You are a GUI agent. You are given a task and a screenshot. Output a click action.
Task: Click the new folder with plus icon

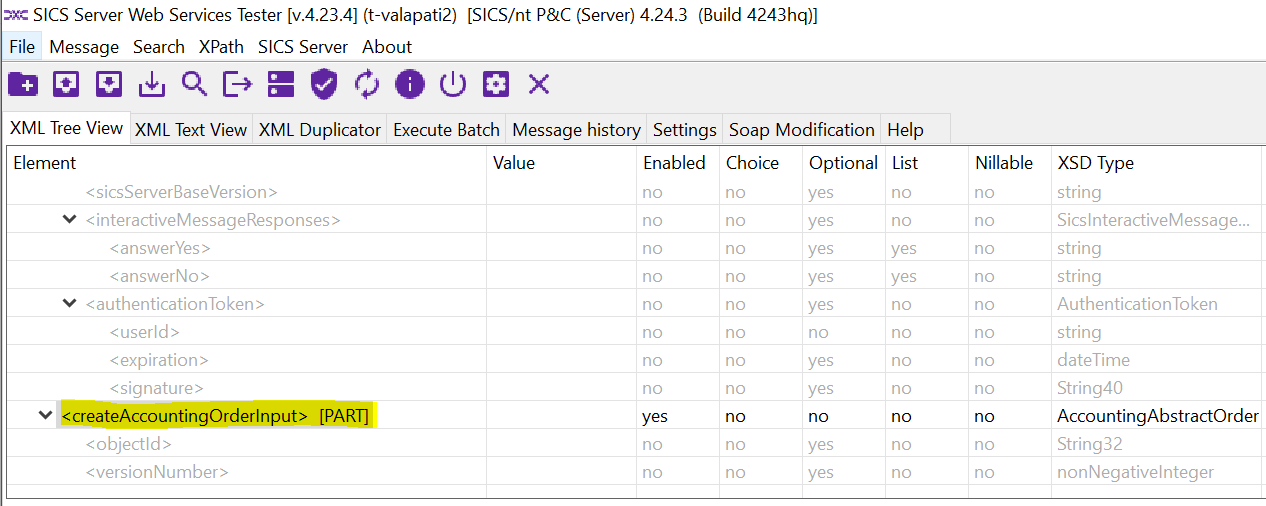(22, 85)
